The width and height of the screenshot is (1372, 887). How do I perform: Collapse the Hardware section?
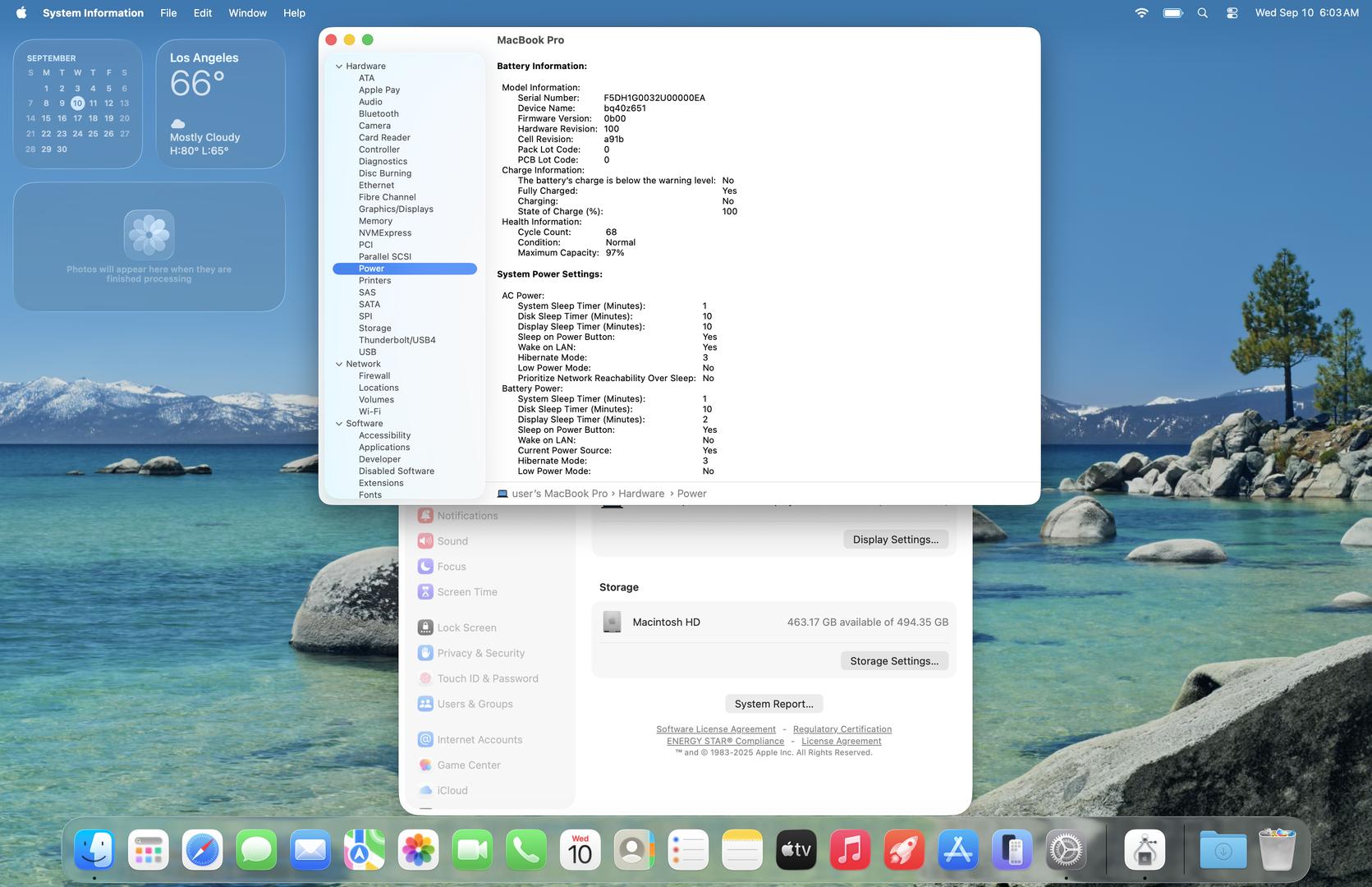(338, 67)
